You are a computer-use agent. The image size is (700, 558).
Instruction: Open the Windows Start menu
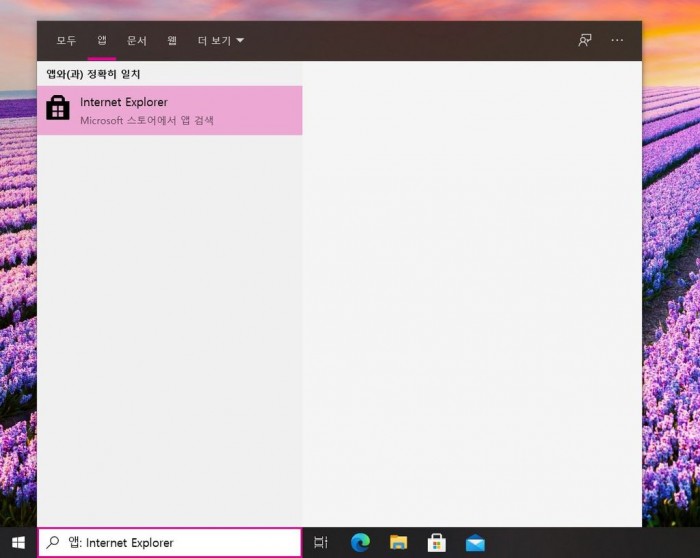coord(18,543)
